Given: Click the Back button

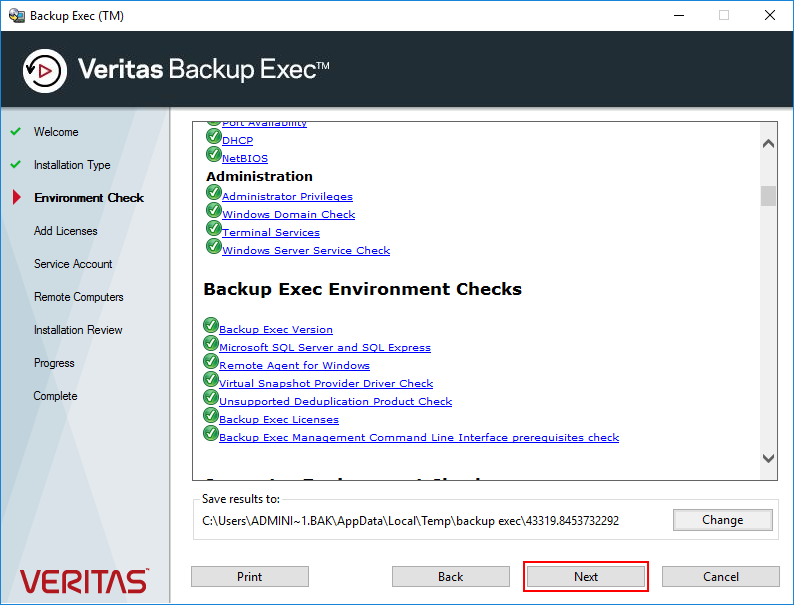Looking at the screenshot, I should (451, 577).
